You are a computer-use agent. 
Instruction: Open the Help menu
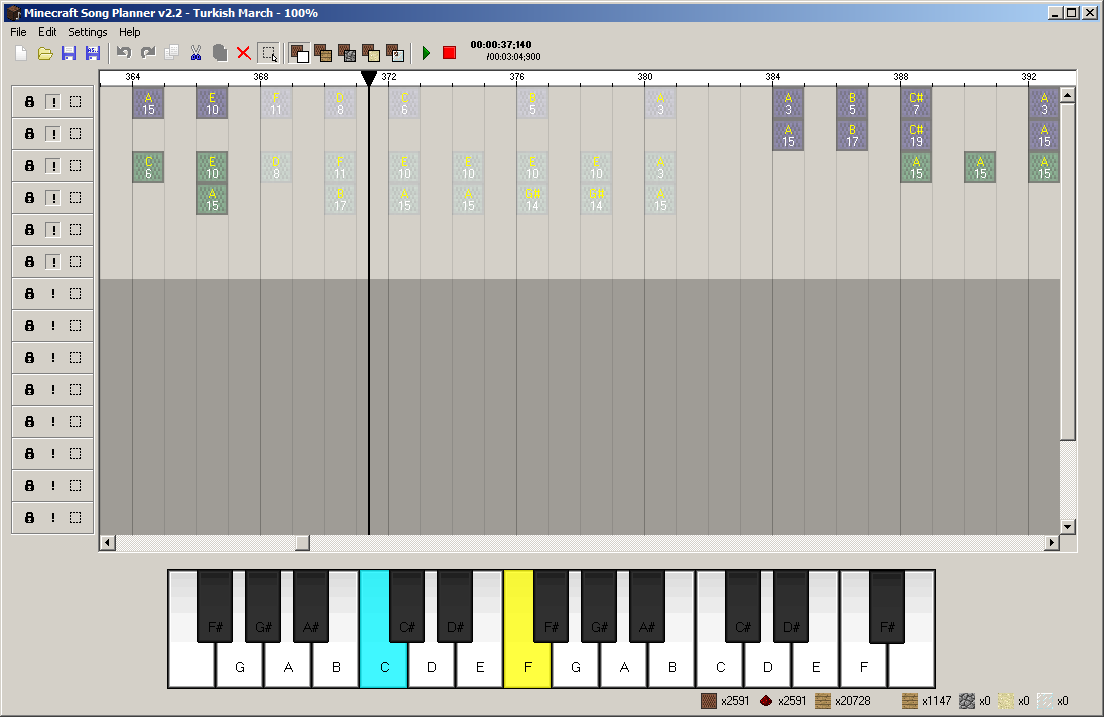click(x=130, y=32)
